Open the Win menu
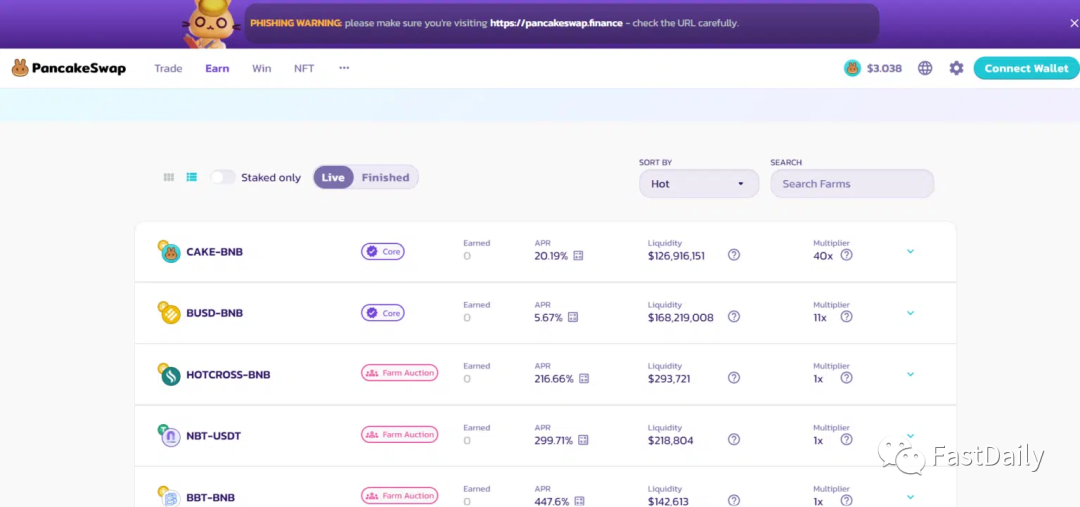Viewport: 1080px width, 507px height. point(262,68)
